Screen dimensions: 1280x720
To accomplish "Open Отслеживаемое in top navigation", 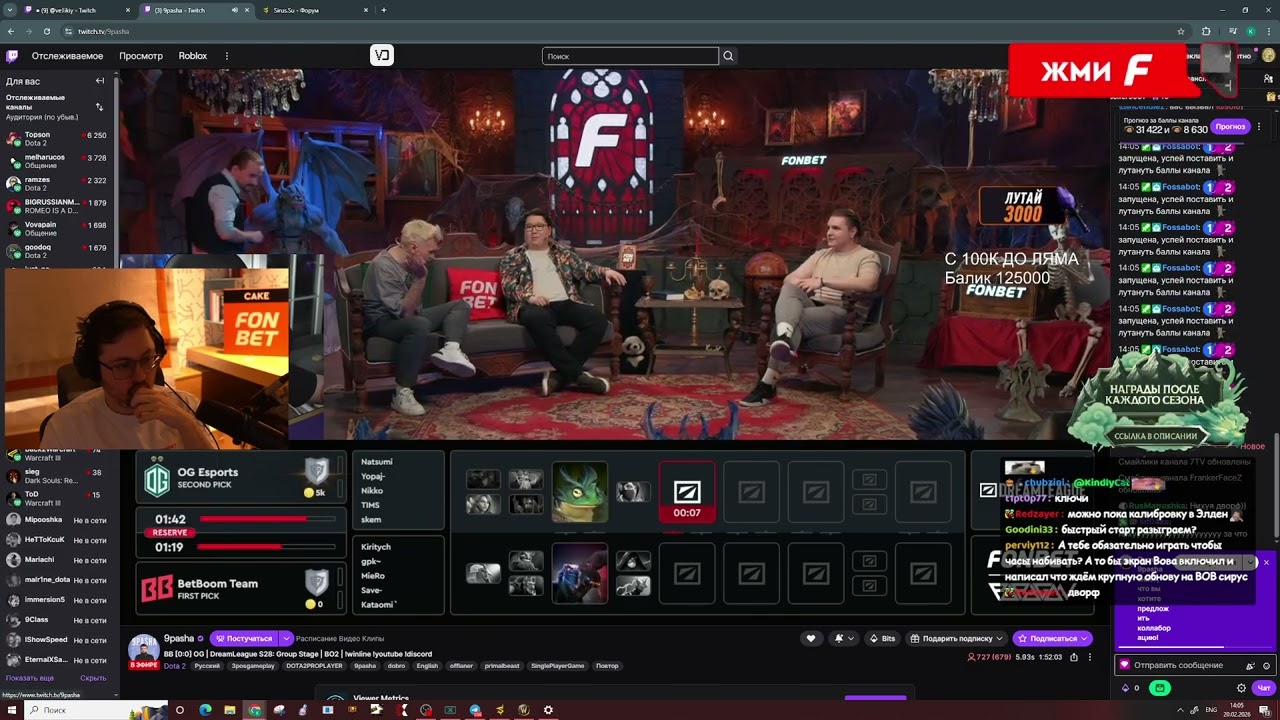I will tap(67, 56).
